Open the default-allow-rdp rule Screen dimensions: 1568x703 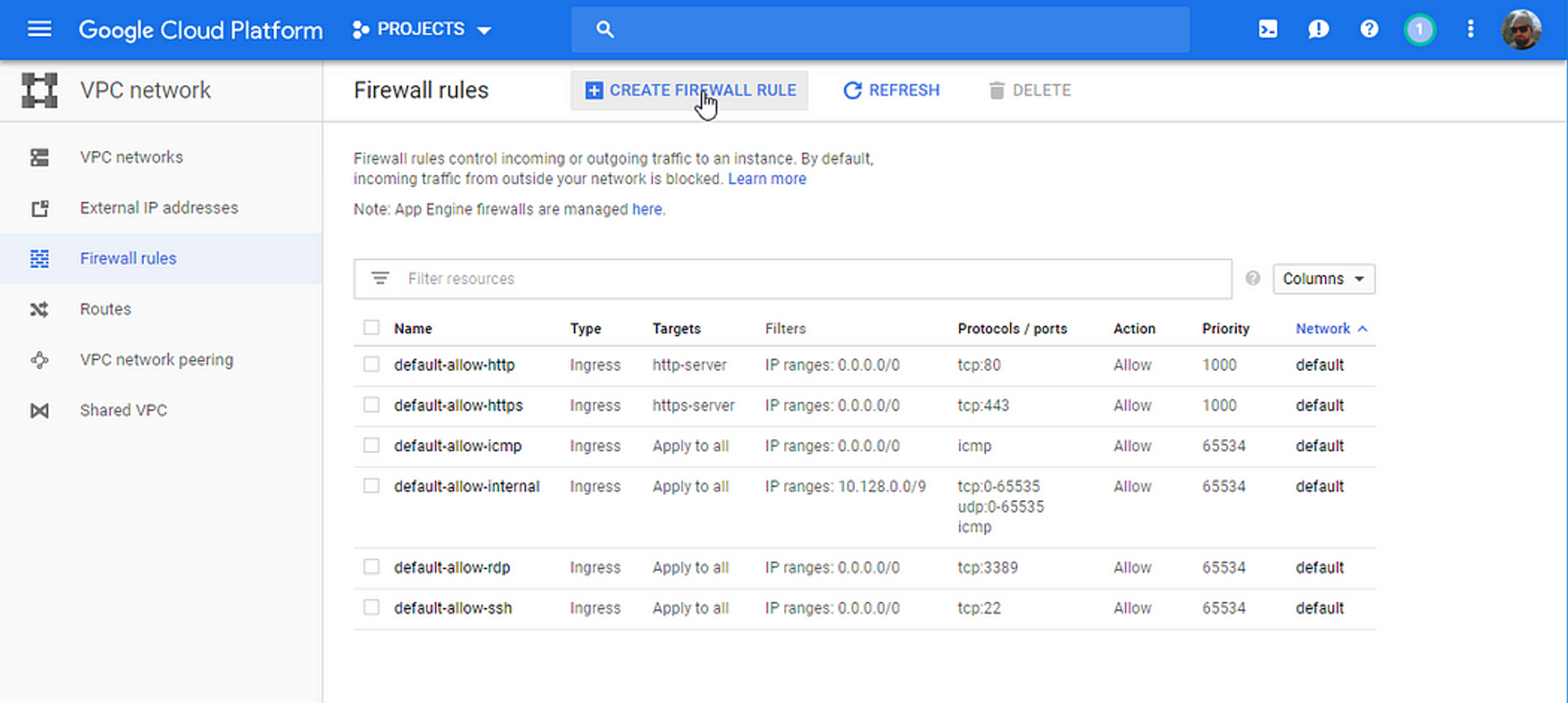click(452, 567)
